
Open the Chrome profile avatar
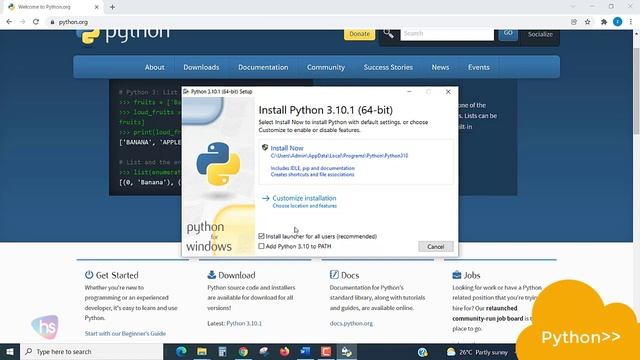click(x=618, y=22)
